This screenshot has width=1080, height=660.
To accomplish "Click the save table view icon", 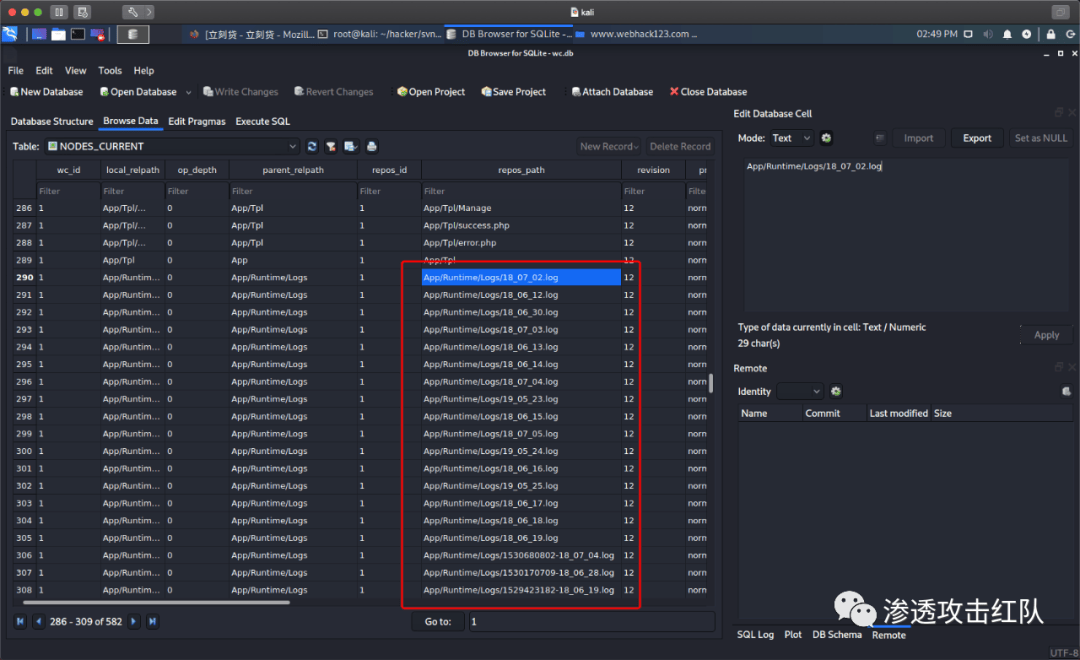I will pyautogui.click(x=351, y=146).
